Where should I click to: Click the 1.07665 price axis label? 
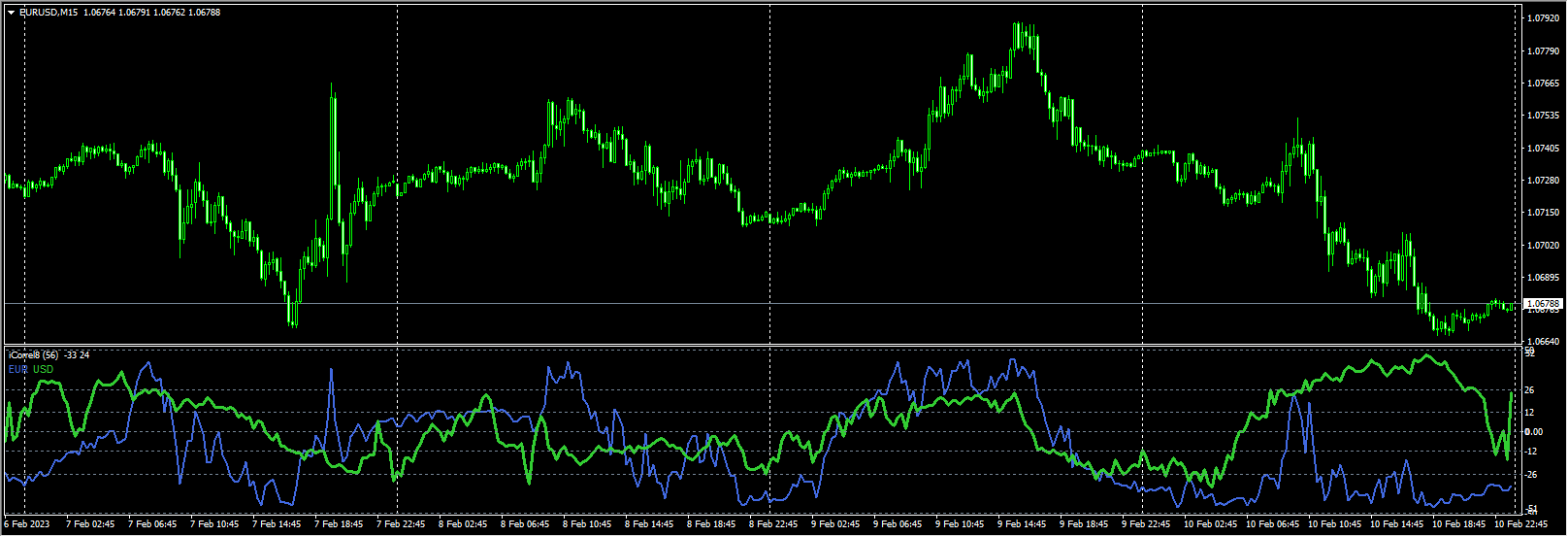(x=1542, y=84)
